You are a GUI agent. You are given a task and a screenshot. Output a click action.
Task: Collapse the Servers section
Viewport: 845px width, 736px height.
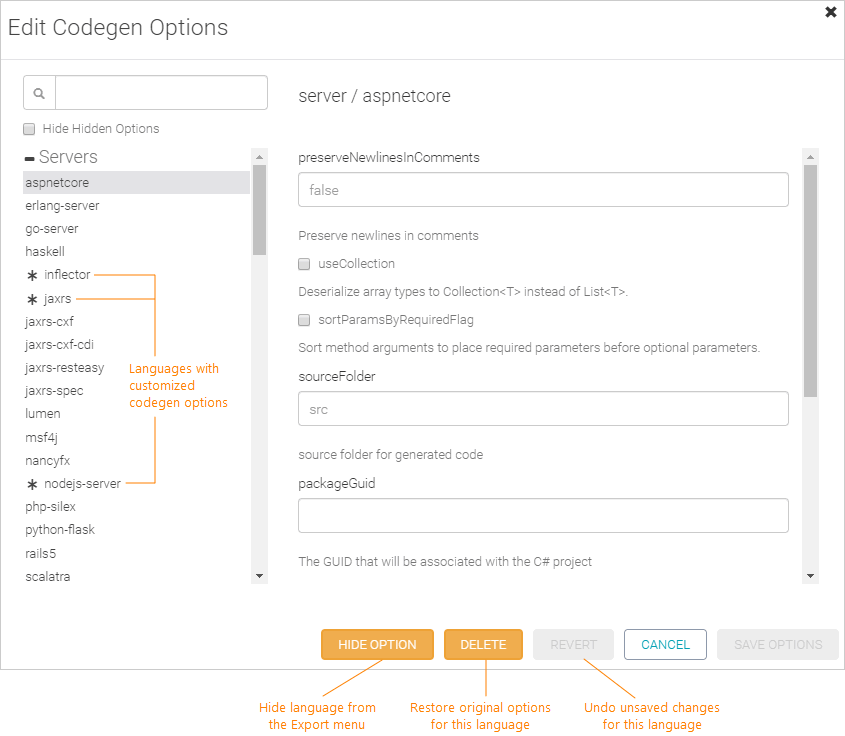[x=28, y=156]
